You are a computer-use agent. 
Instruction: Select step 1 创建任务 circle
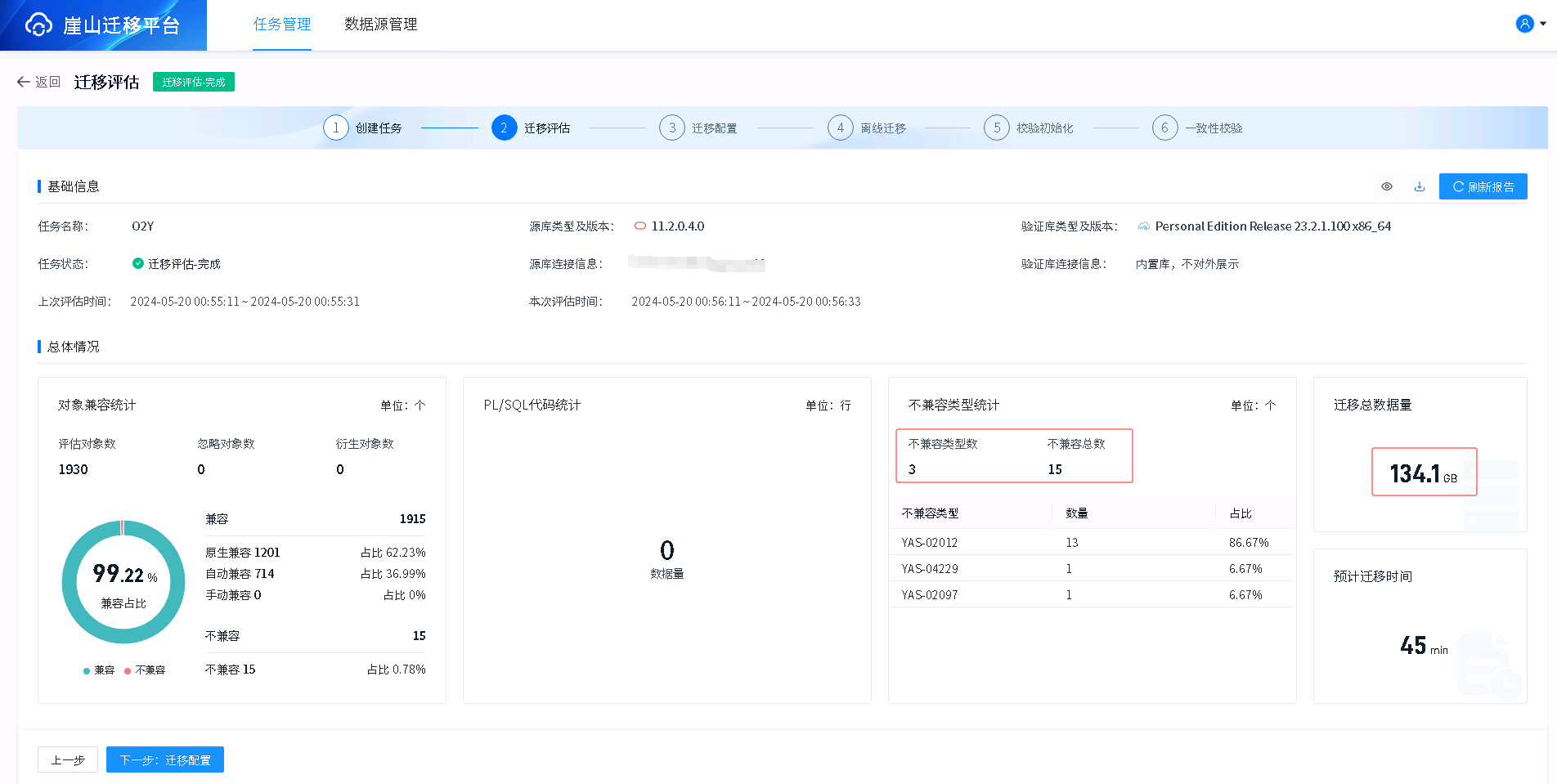[x=336, y=128]
